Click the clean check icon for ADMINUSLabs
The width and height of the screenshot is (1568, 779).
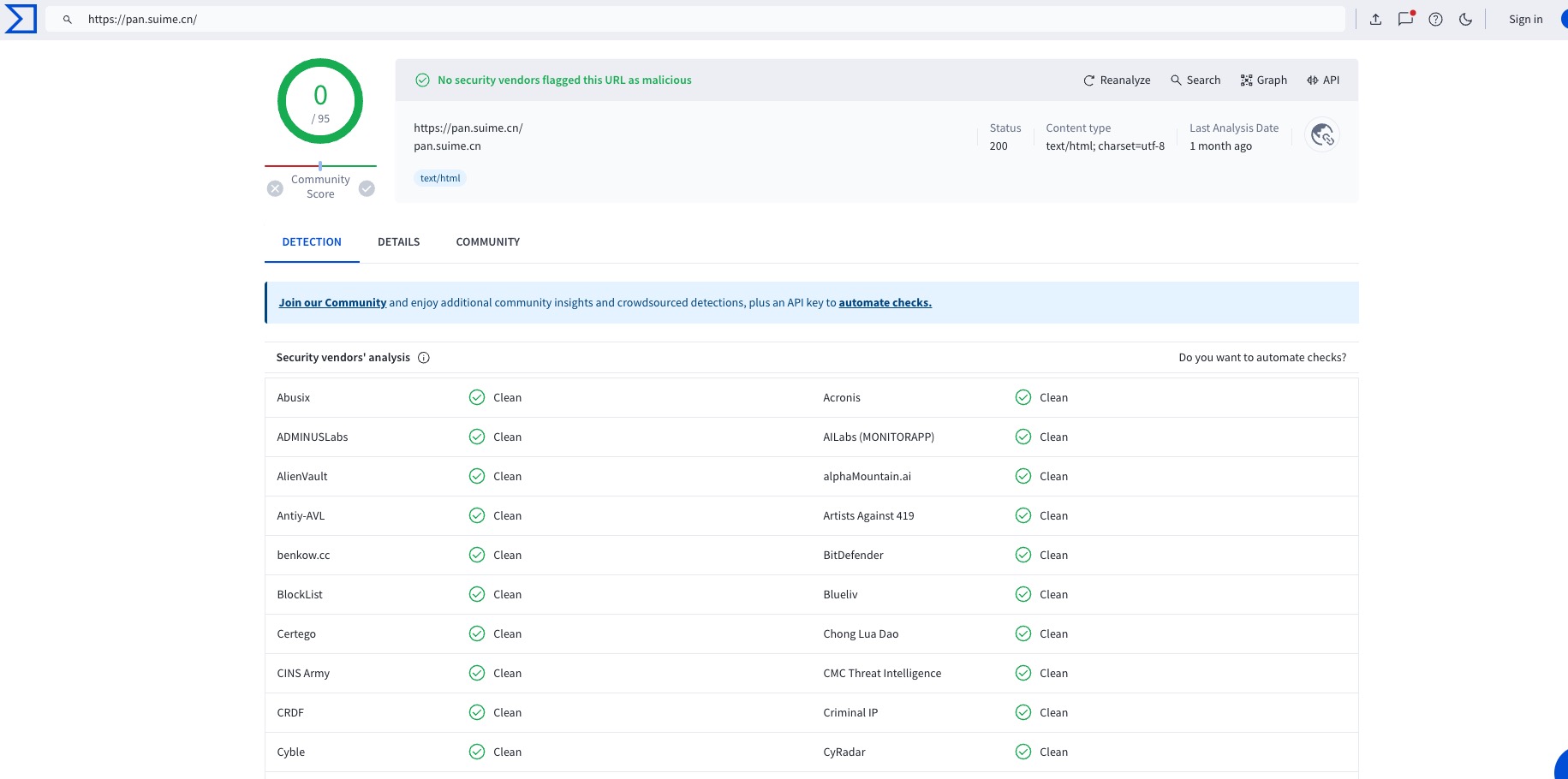pyautogui.click(x=477, y=437)
